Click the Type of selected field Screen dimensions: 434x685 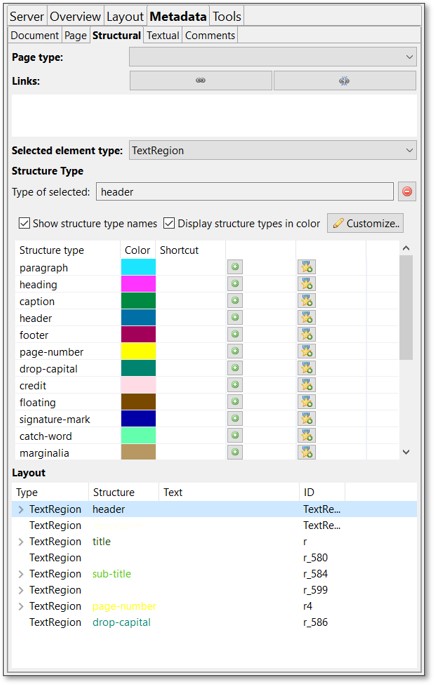point(245,191)
